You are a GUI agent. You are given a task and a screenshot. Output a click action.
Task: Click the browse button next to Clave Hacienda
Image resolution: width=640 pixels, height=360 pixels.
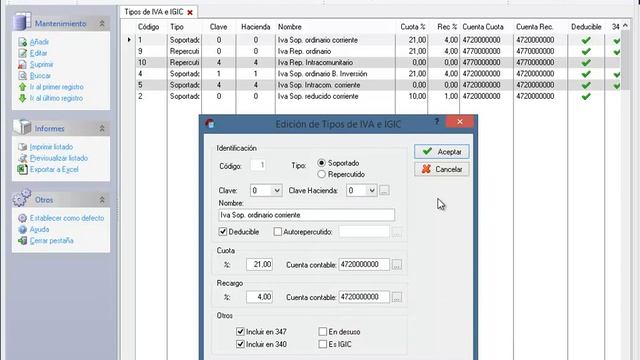384,191
